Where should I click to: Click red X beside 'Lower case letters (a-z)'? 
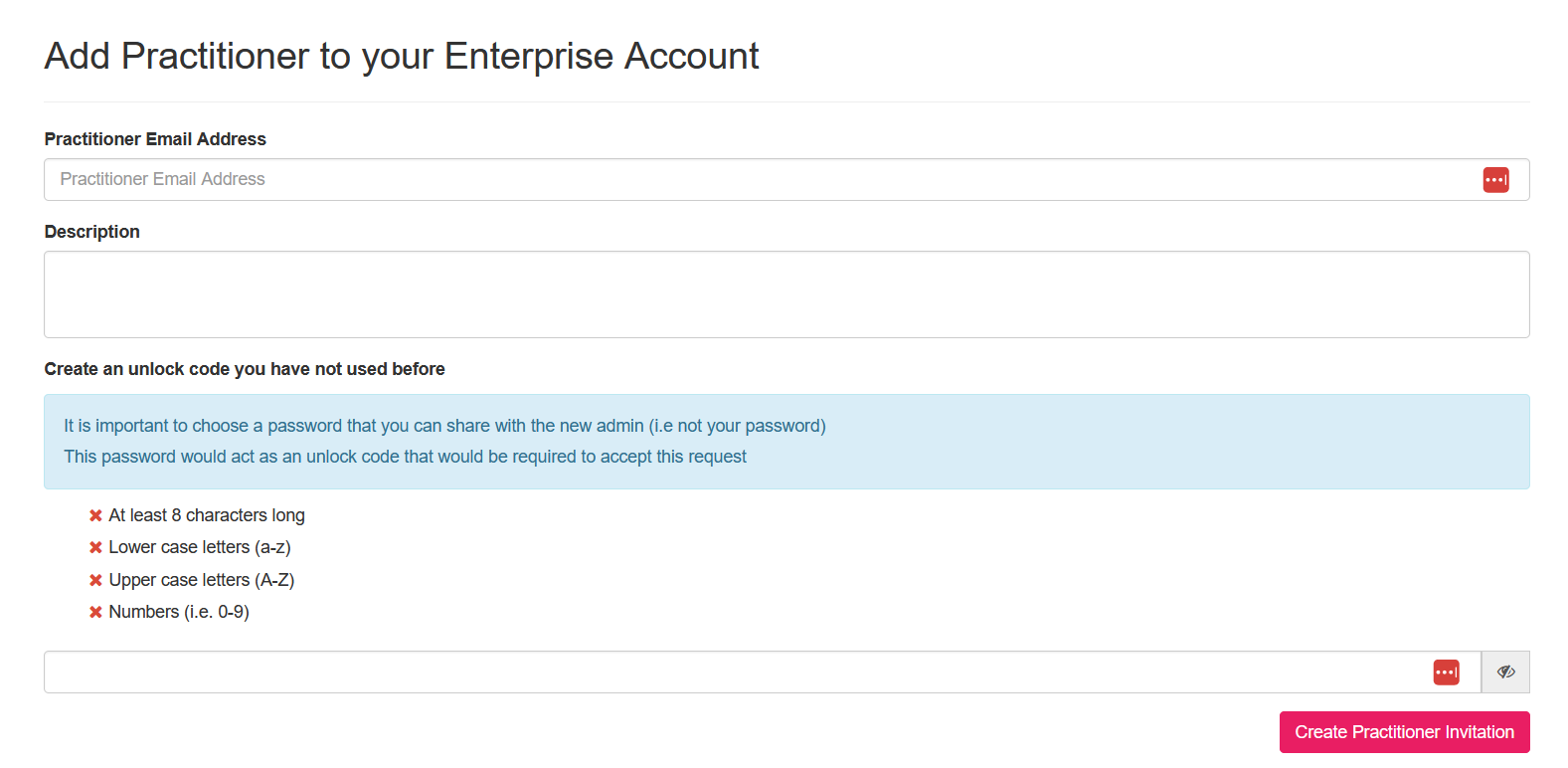click(x=94, y=546)
